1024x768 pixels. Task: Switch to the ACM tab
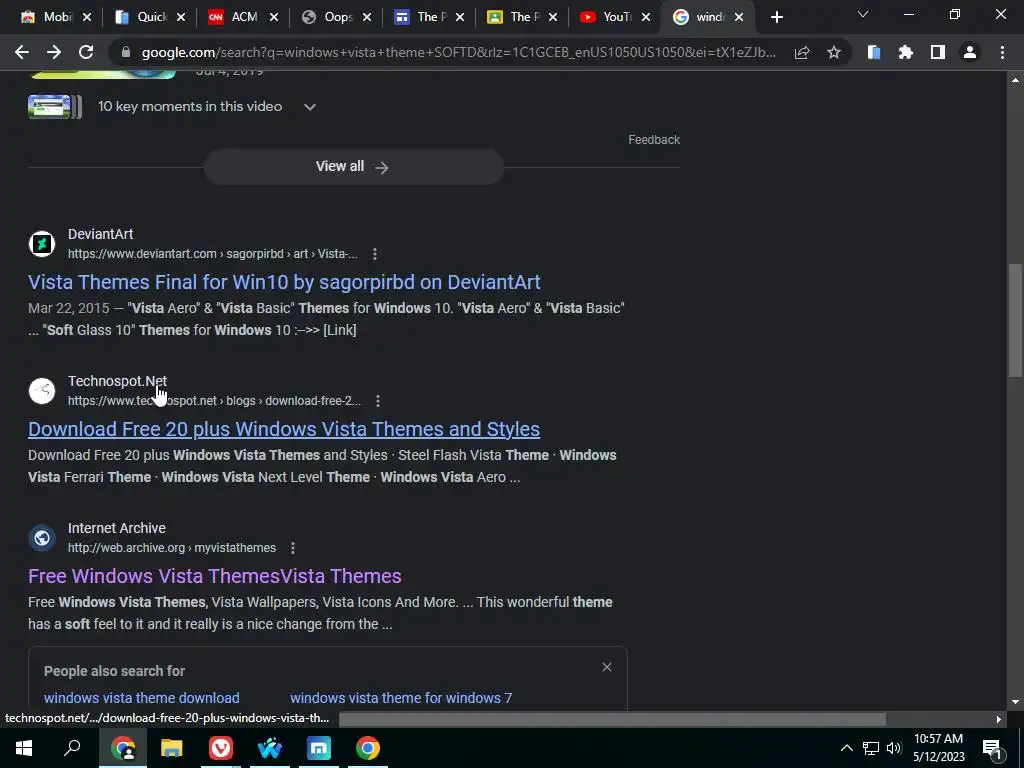[x=244, y=17]
